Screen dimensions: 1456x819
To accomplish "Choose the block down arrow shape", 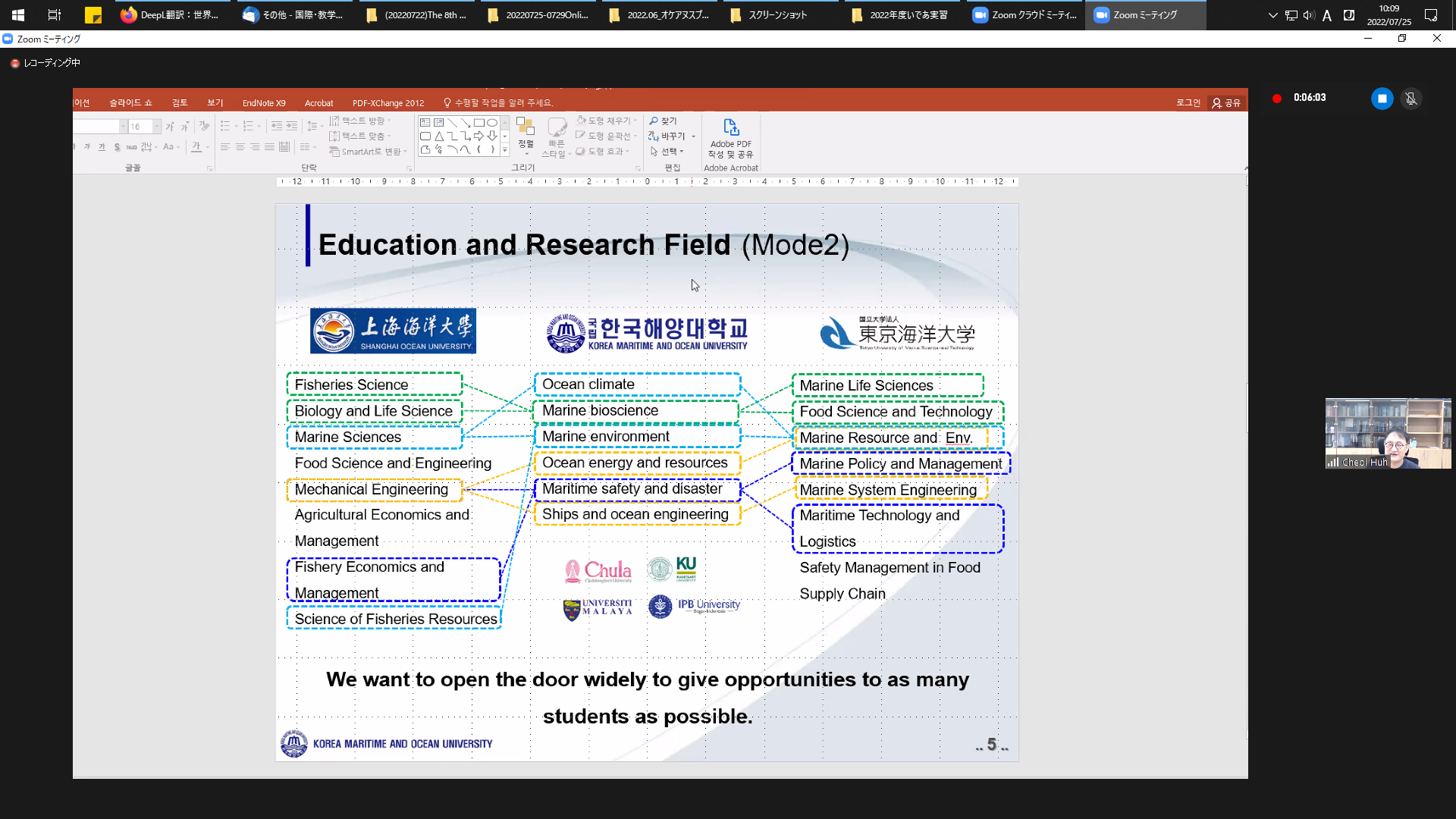I will coord(492,136).
